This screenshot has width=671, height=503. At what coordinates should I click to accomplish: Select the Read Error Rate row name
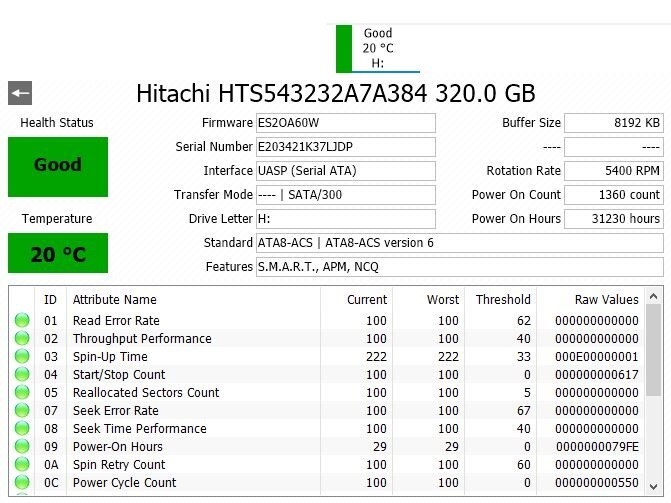click(x=116, y=320)
